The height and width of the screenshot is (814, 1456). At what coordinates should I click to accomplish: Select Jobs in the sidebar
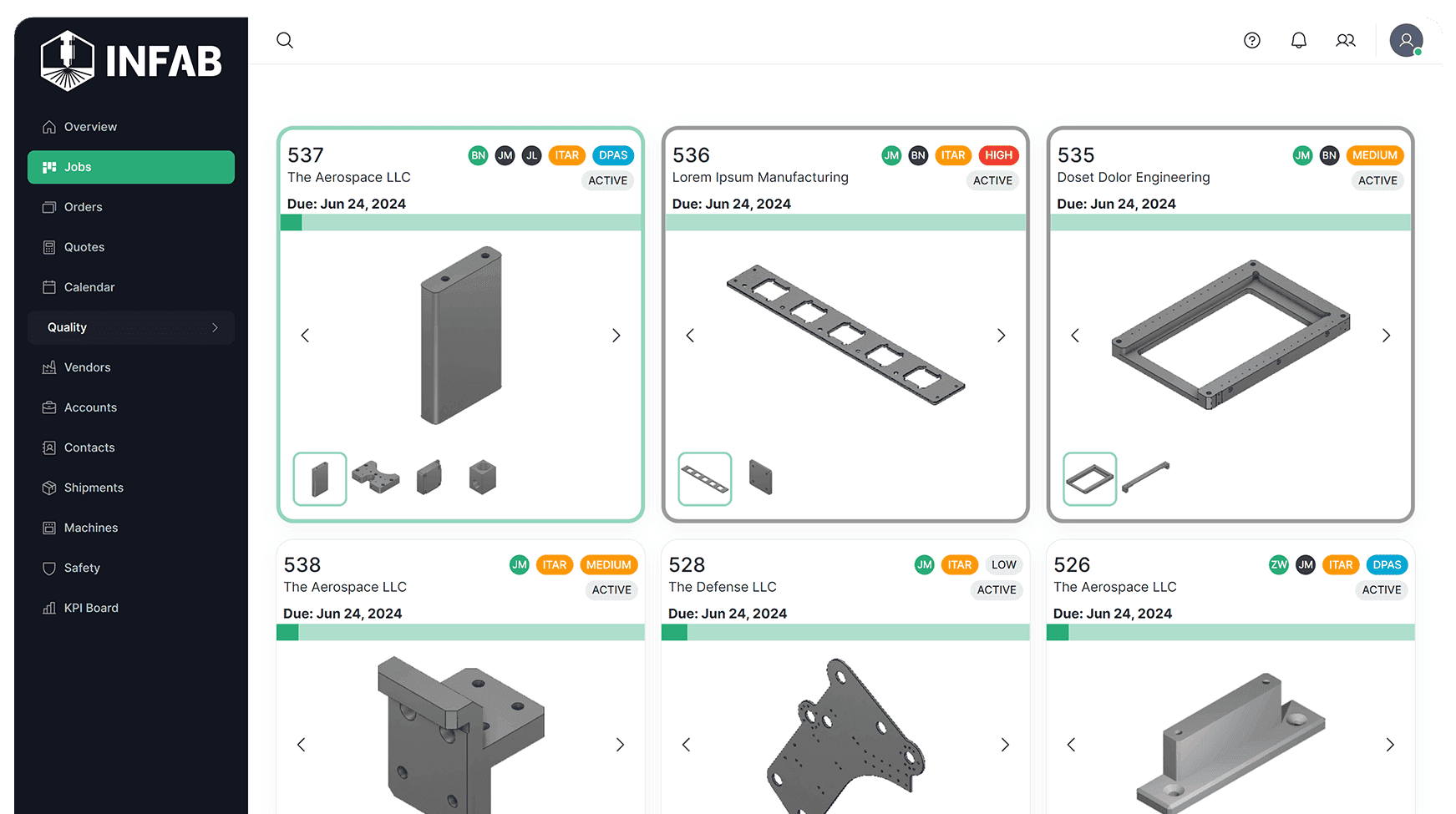tap(131, 167)
